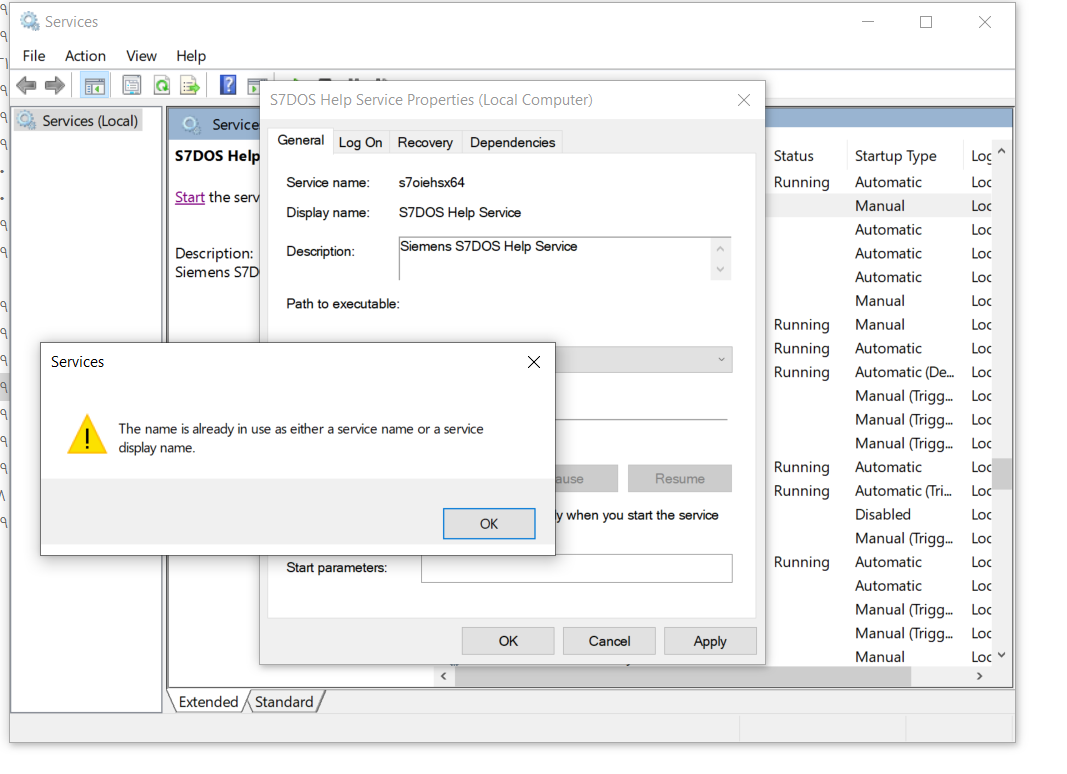
Task: Click the vertical scrollbar thumb in services list
Action: click(x=1002, y=474)
